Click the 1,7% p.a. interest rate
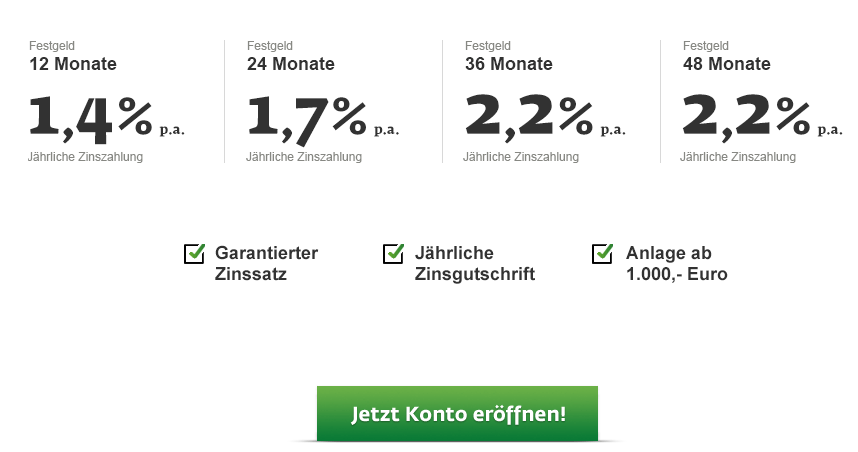 point(322,115)
